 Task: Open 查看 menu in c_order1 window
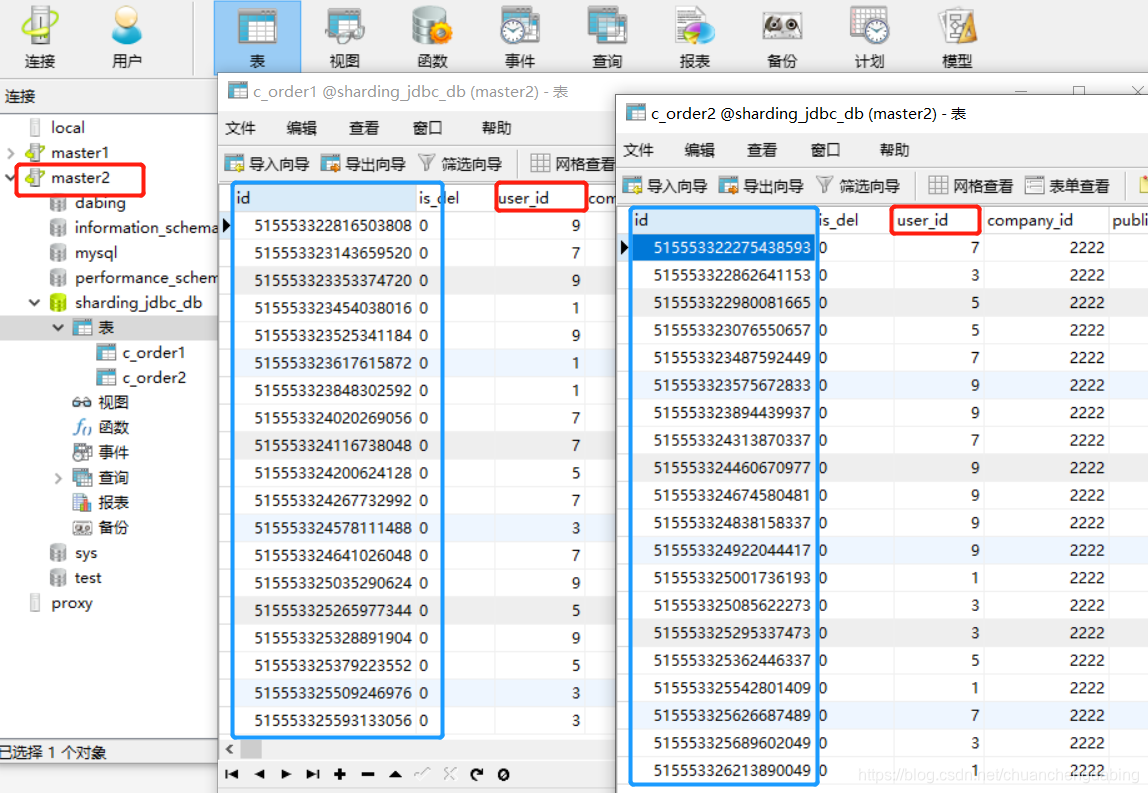click(364, 128)
